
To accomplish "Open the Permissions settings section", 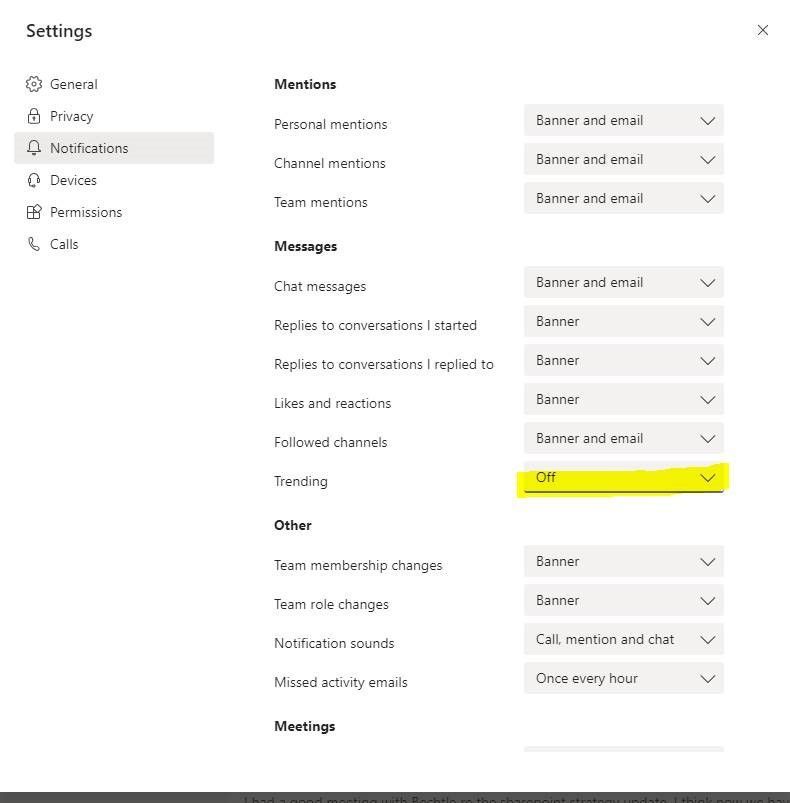I will [x=114, y=212].
